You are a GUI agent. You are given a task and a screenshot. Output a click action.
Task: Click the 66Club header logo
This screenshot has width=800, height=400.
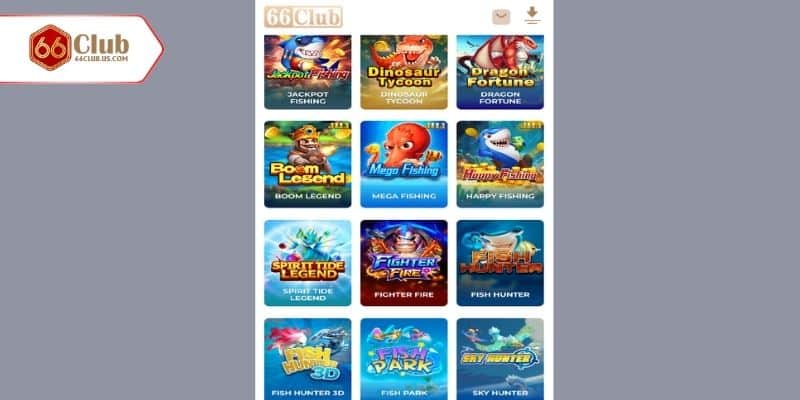tap(303, 17)
